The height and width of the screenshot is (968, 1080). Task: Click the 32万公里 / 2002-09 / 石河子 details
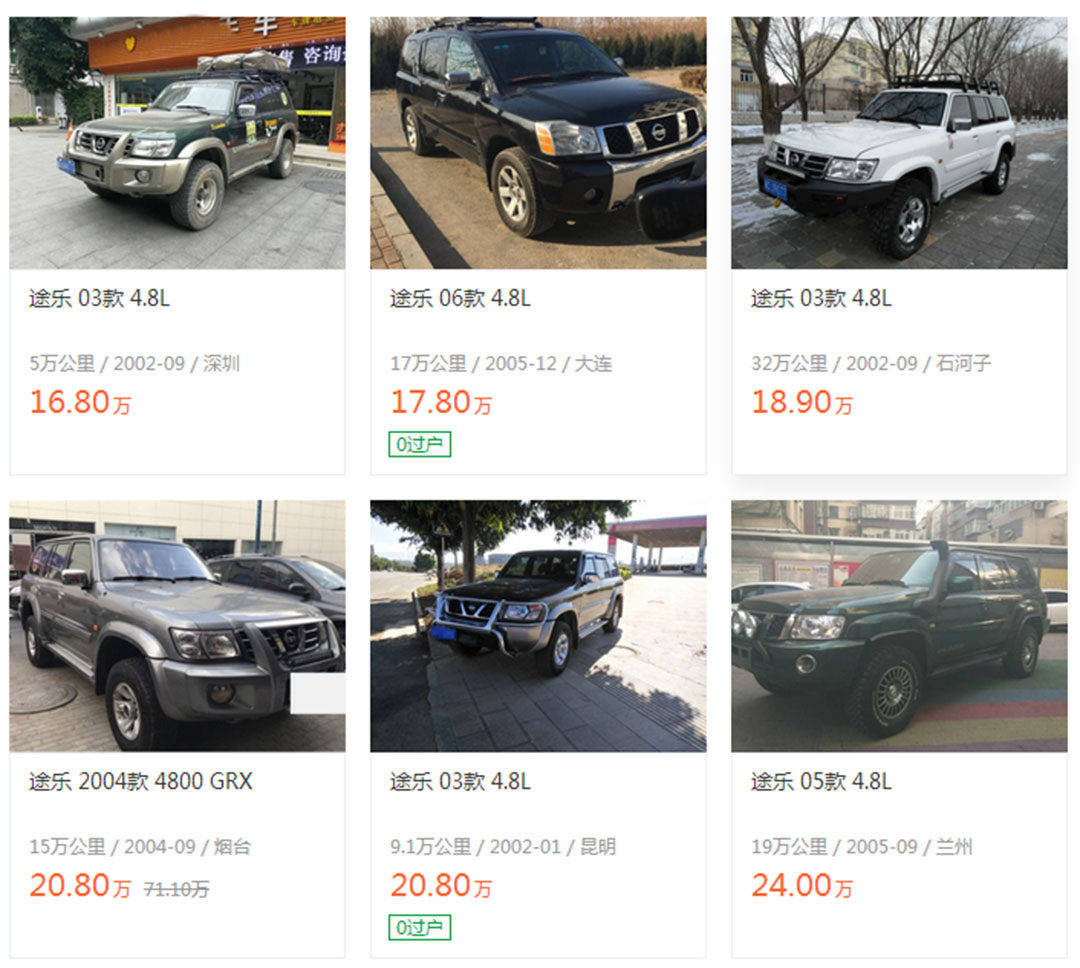point(871,363)
